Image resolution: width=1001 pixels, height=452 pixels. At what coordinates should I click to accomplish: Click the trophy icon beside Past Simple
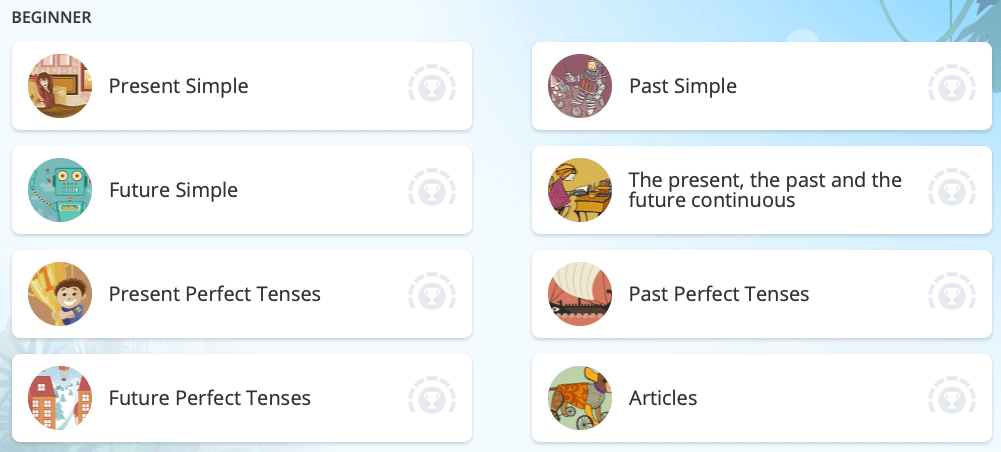click(x=952, y=86)
